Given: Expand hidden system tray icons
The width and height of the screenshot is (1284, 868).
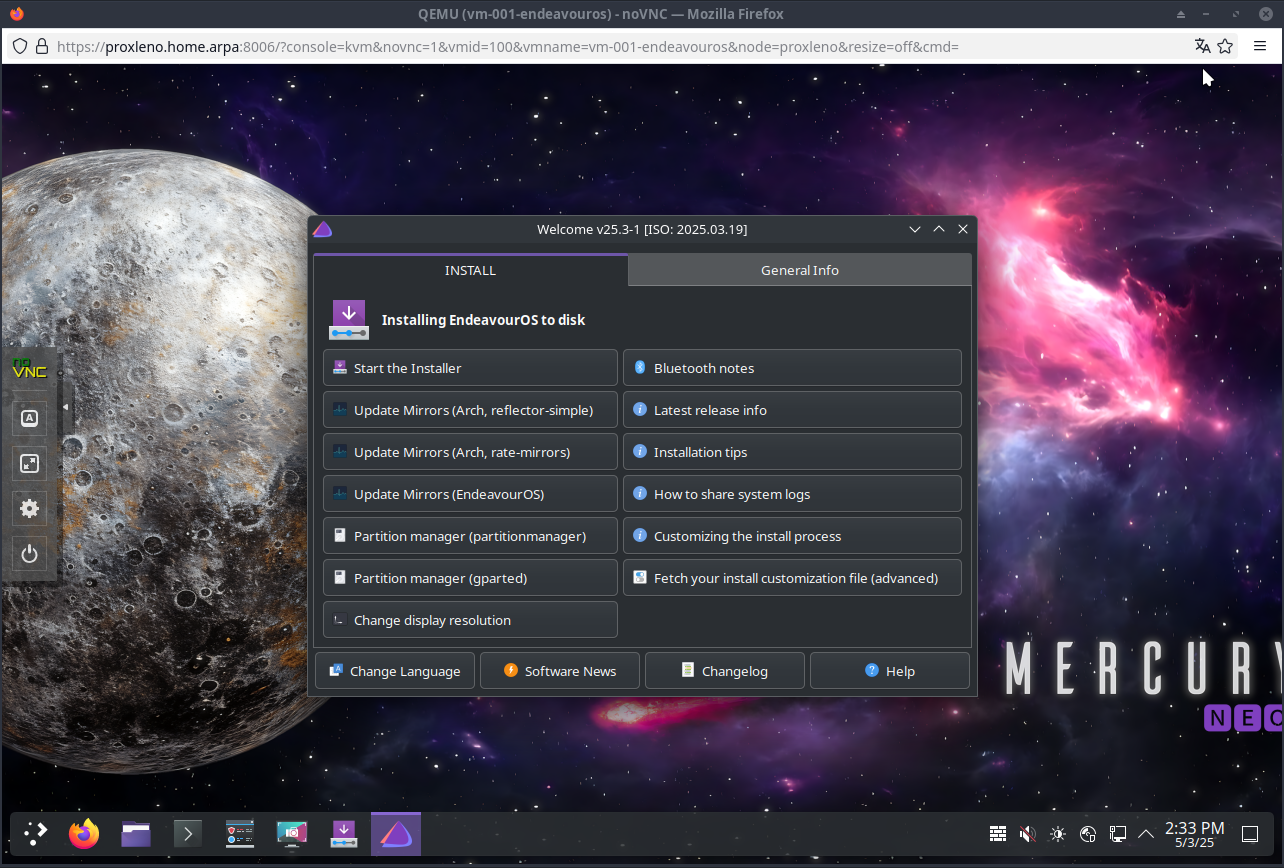Looking at the screenshot, I should point(1146,834).
